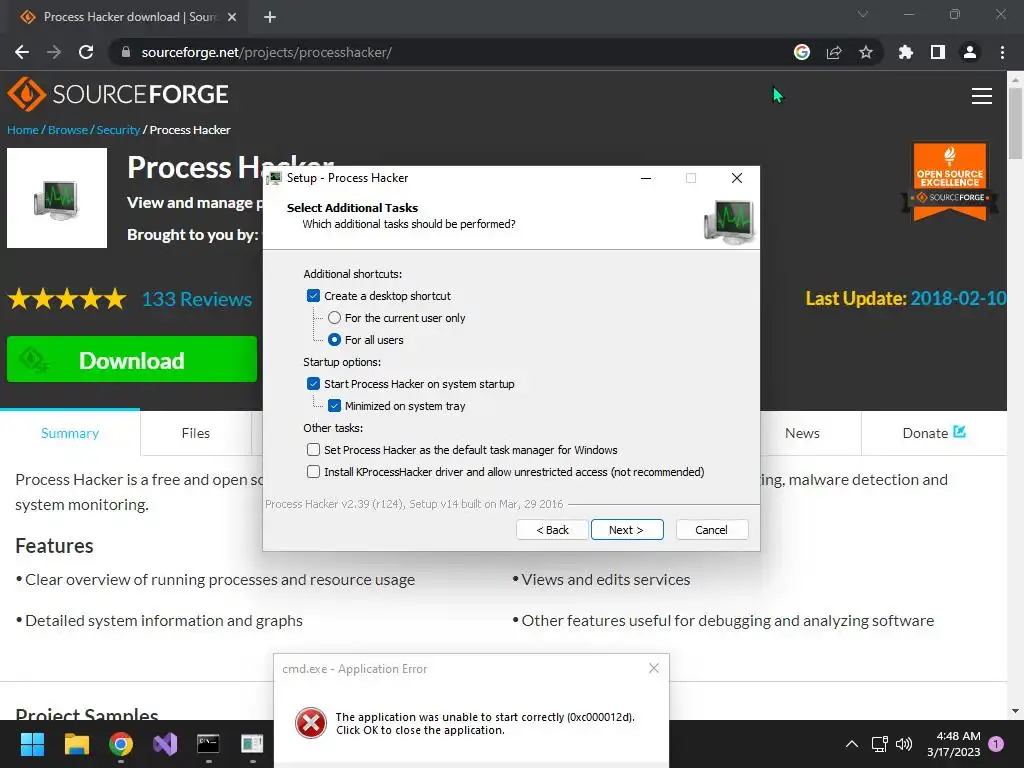This screenshot has height=768, width=1024.
Task: Uncheck Create a desktop shortcut
Action: (x=313, y=296)
